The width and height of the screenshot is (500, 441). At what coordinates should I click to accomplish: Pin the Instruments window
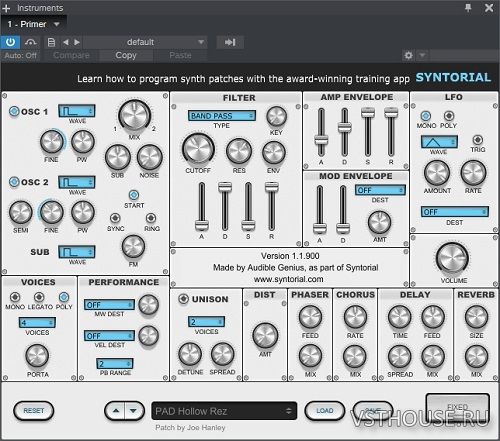[x=468, y=8]
